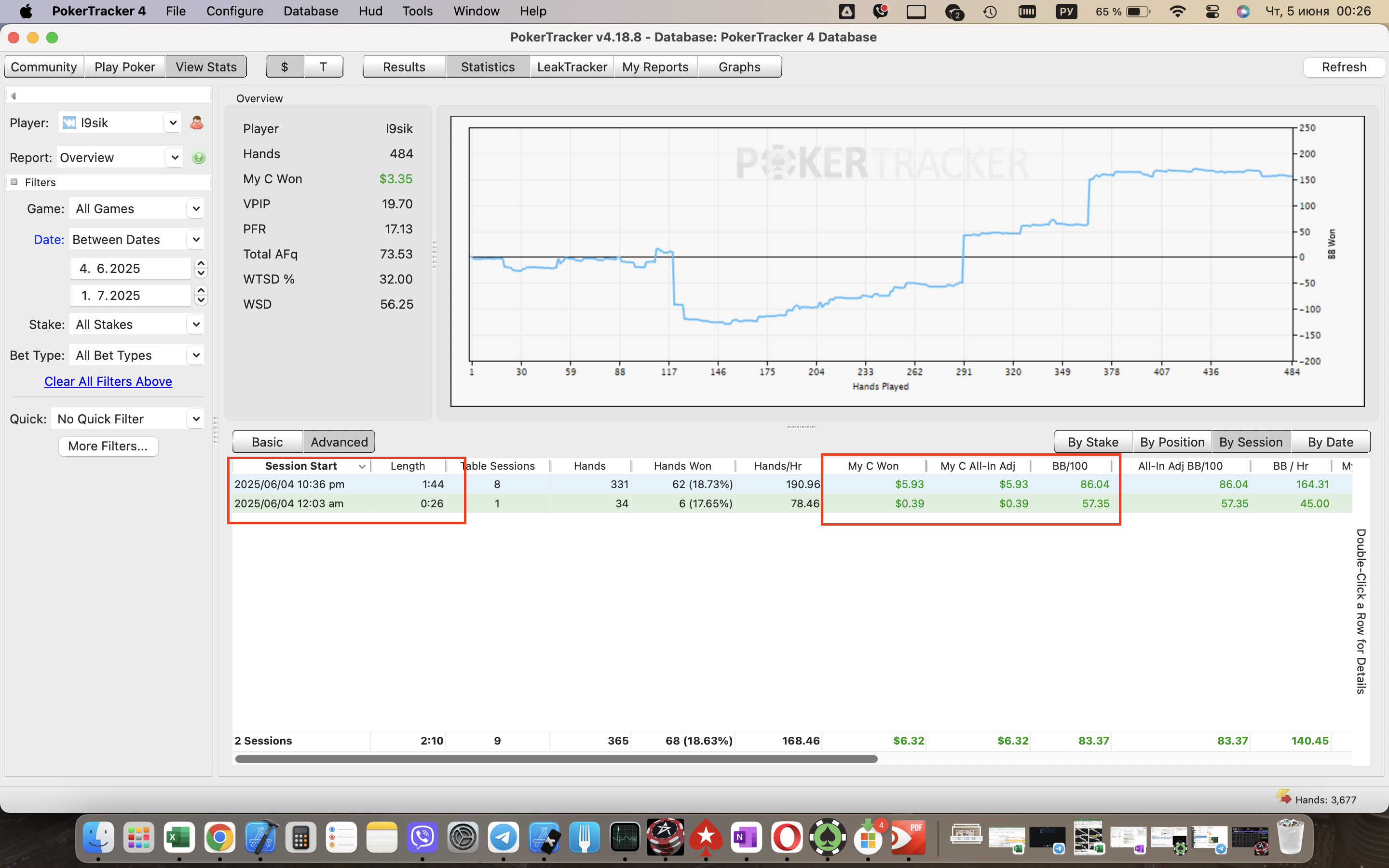The image size is (1389, 868).
Task: Open PokerStars red spade icon in dock
Action: click(706, 838)
